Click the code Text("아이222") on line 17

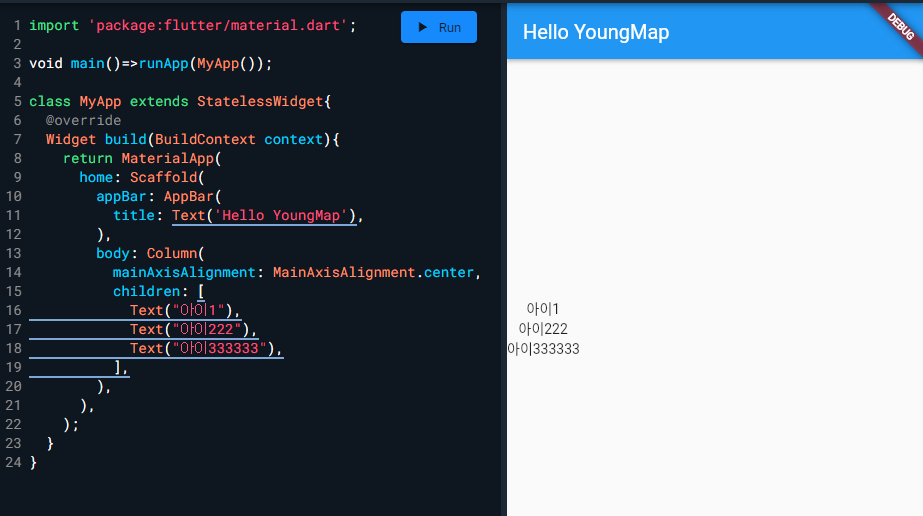[x=190, y=329]
